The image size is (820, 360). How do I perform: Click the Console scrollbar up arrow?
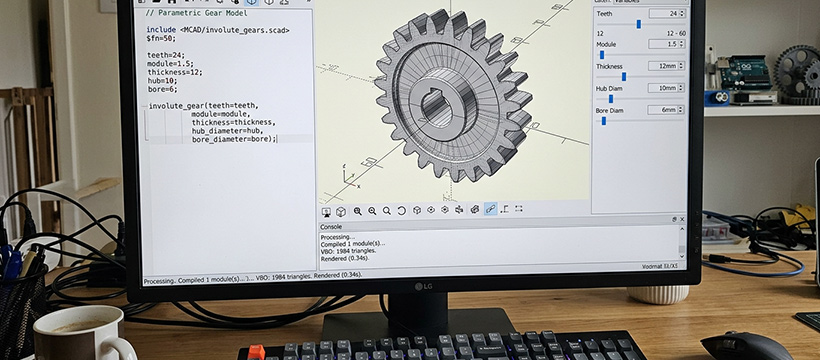click(681, 229)
